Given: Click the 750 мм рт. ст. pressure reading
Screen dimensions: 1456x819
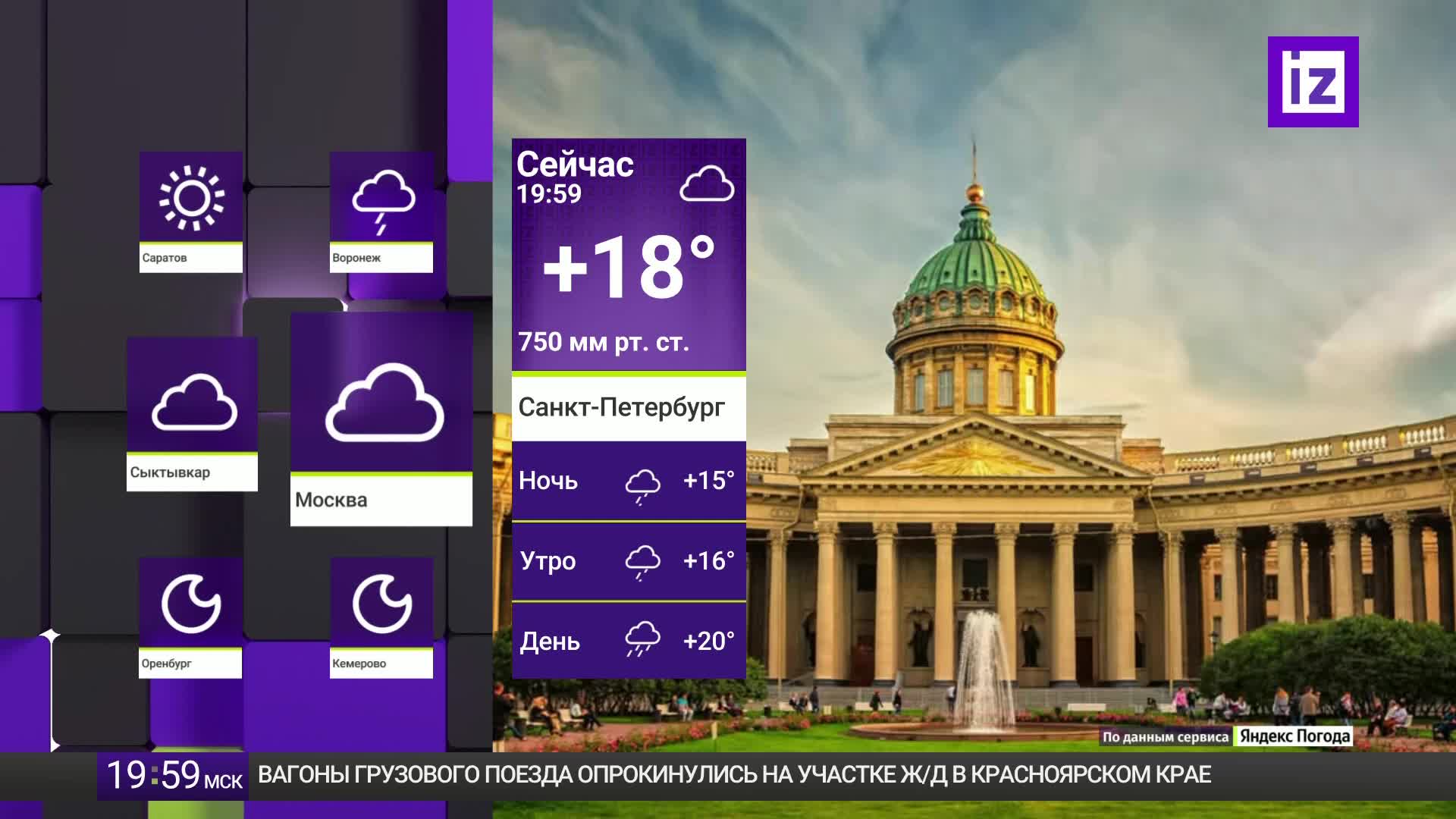Looking at the screenshot, I should [x=604, y=342].
